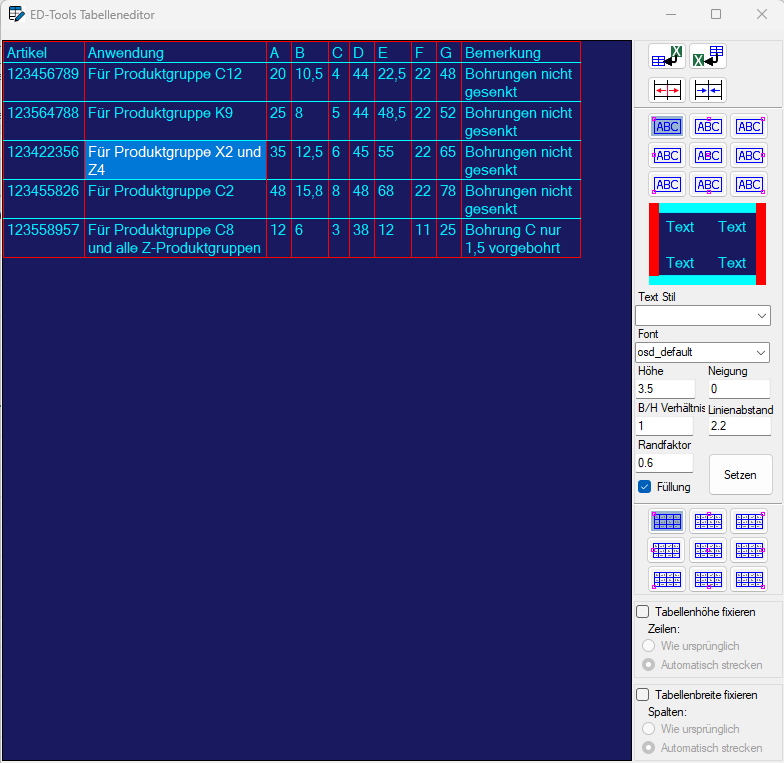
Task: Disable the Füllung checkbox
Action: [645, 487]
